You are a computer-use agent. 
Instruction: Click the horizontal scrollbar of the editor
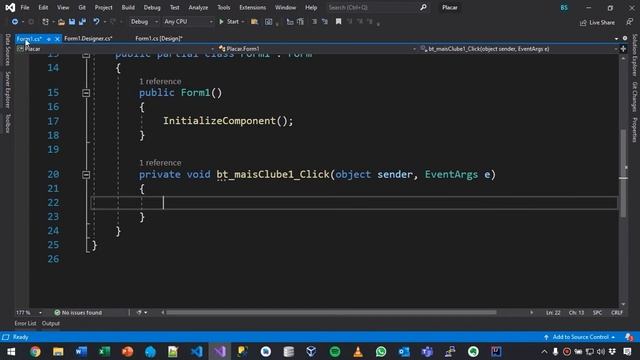331,313
